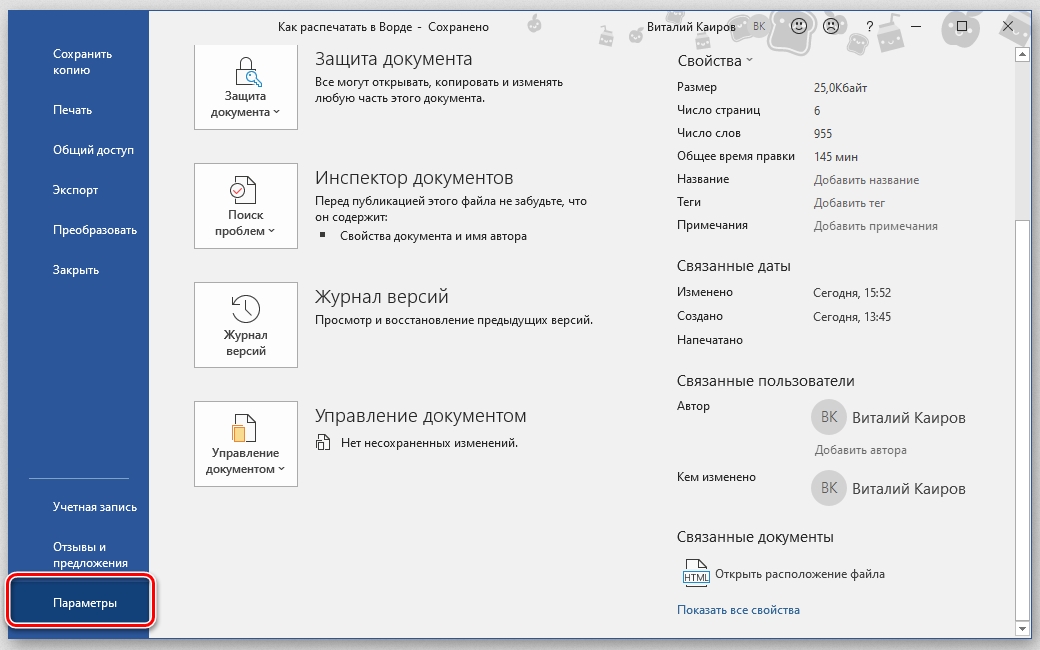The image size is (1040, 650).
Task: Open the Печать menu item
Action: tap(72, 110)
